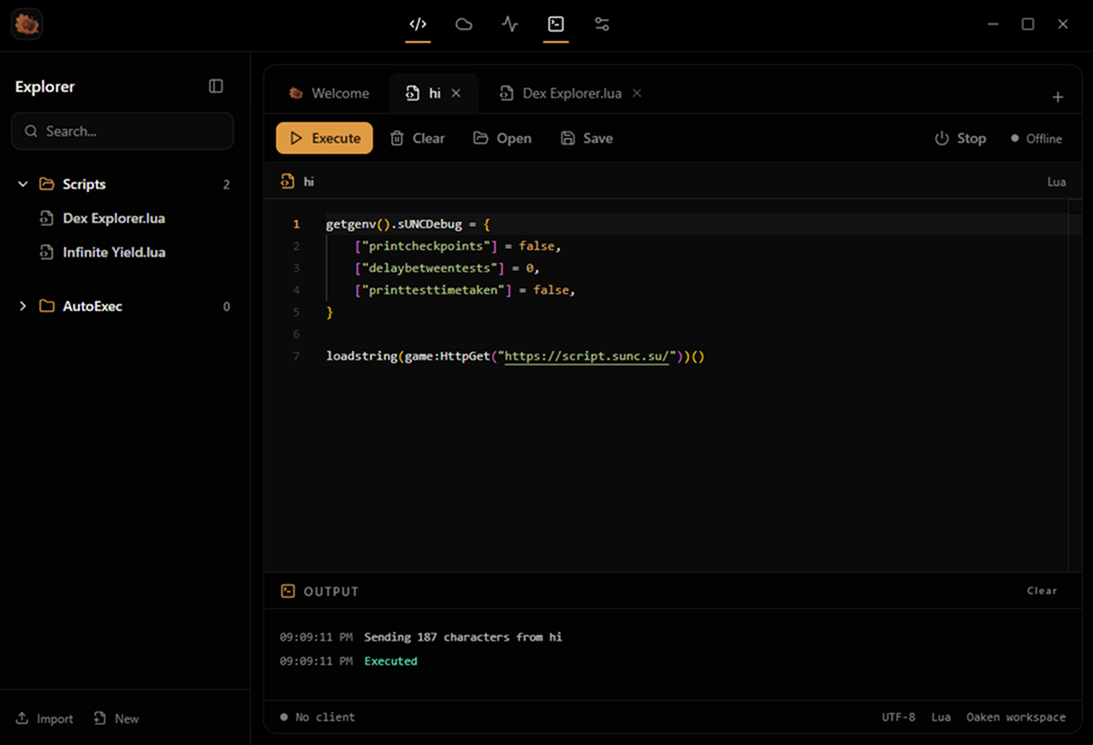Click line number 7 in gutter
Screen dimensions: 1093x745
[296, 356]
